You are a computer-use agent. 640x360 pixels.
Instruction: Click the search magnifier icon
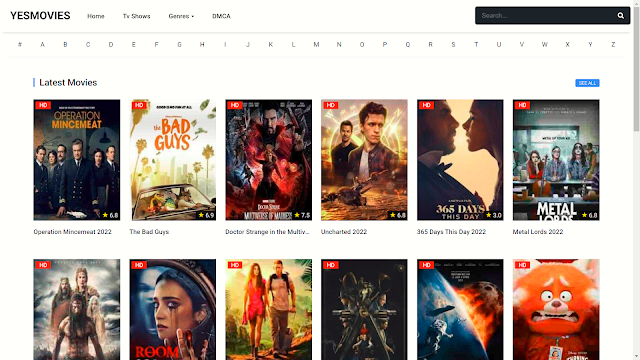point(620,16)
